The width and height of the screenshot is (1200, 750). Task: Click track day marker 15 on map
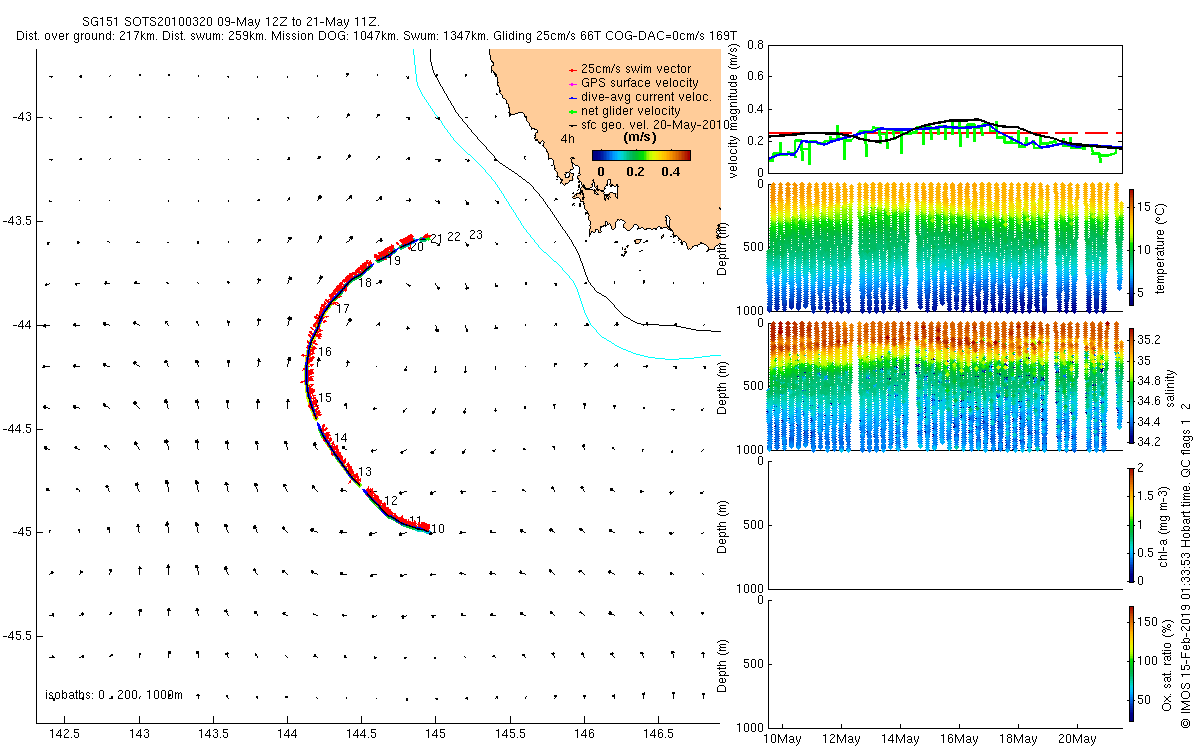point(325,398)
